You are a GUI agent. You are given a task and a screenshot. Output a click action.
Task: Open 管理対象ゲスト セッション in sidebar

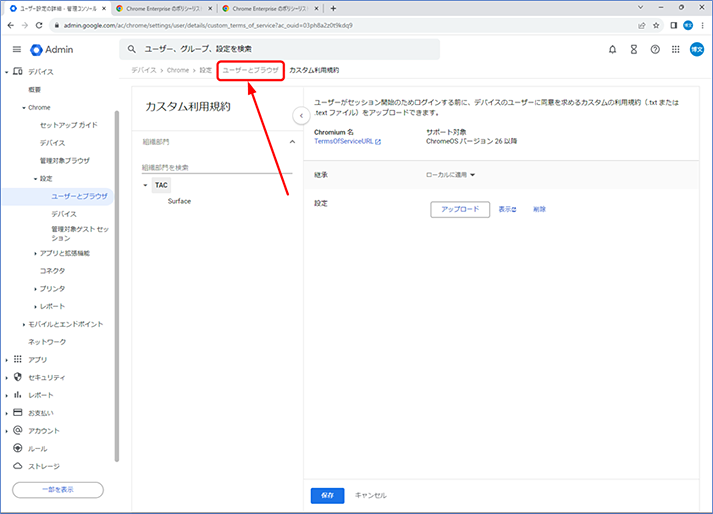(80, 233)
